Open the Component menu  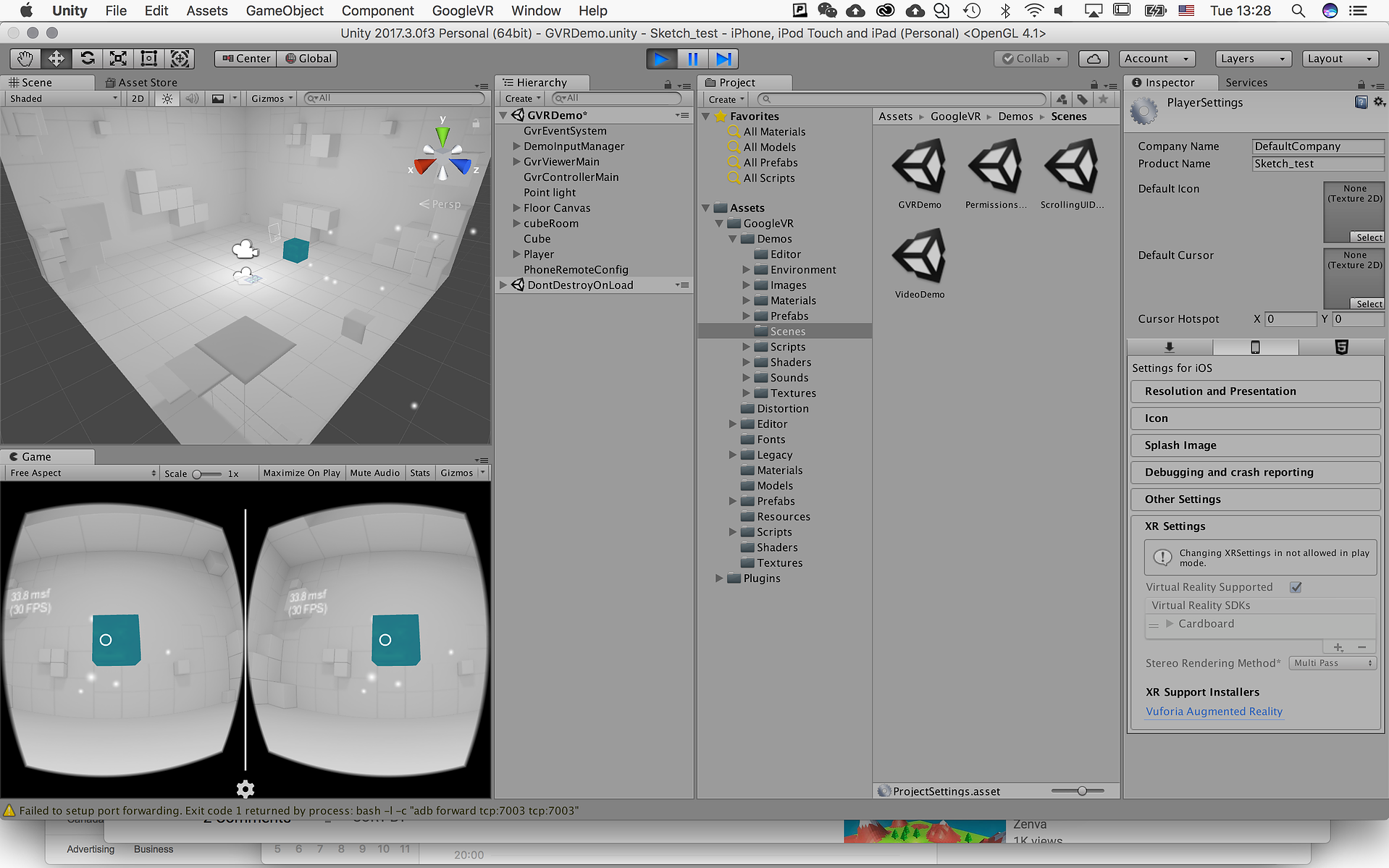(377, 11)
